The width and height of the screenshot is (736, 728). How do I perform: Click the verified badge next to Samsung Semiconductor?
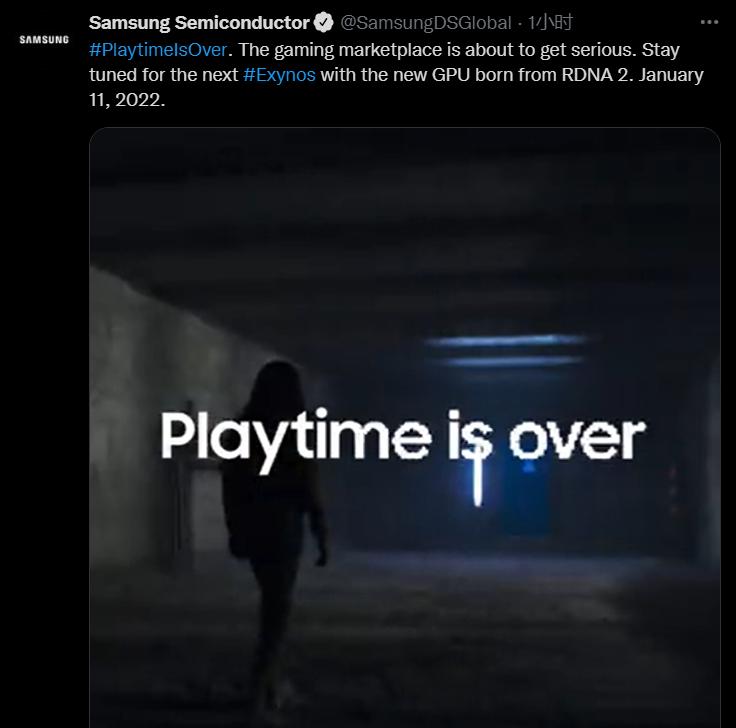(323, 23)
